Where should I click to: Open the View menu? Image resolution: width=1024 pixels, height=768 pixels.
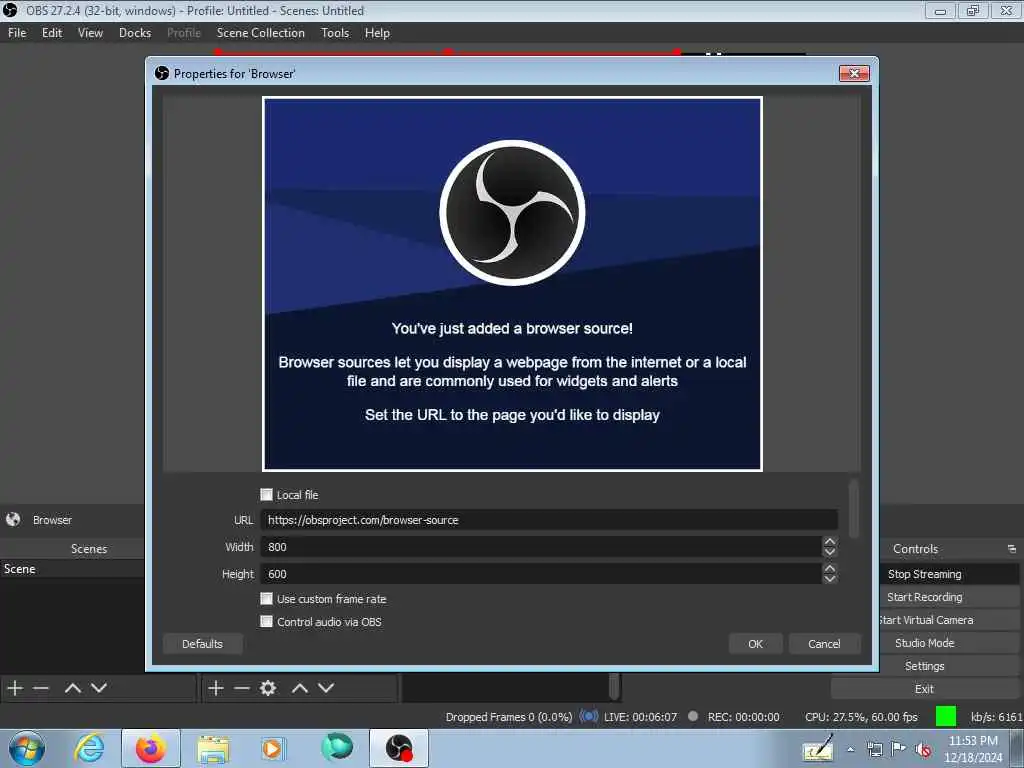pos(90,33)
